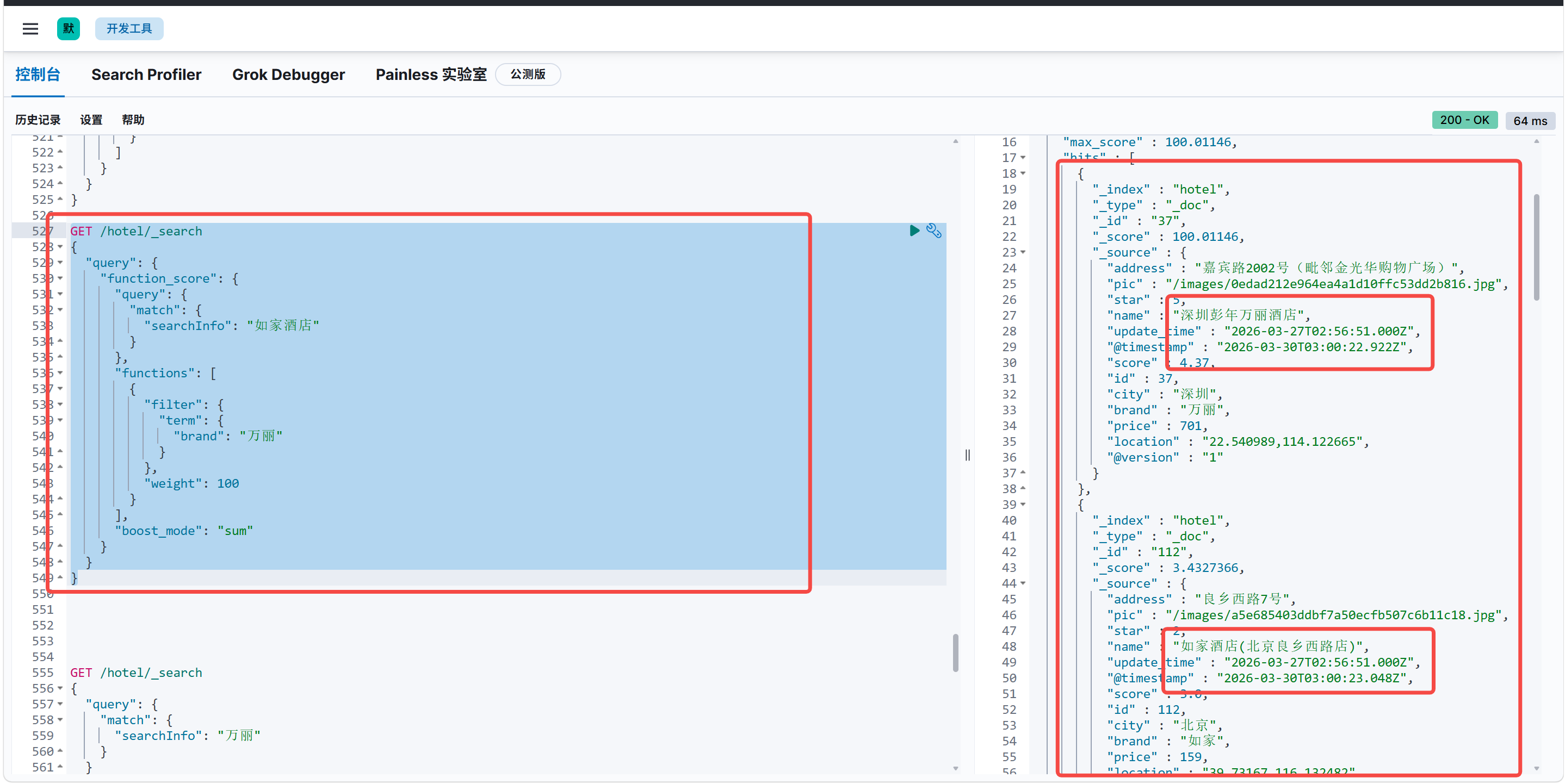1565x784 pixels.
Task: Click the response pane vertical scrollbar
Action: 1537,248
